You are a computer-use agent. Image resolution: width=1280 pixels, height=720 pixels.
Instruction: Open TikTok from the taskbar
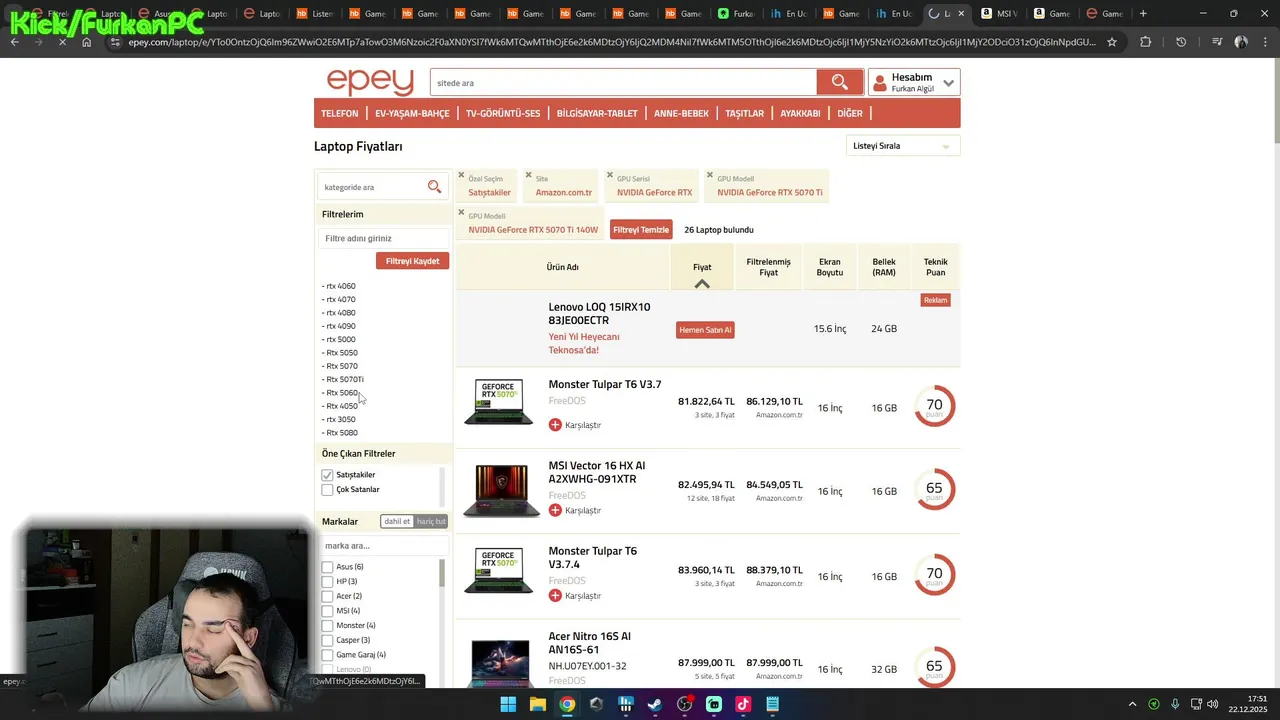point(743,704)
